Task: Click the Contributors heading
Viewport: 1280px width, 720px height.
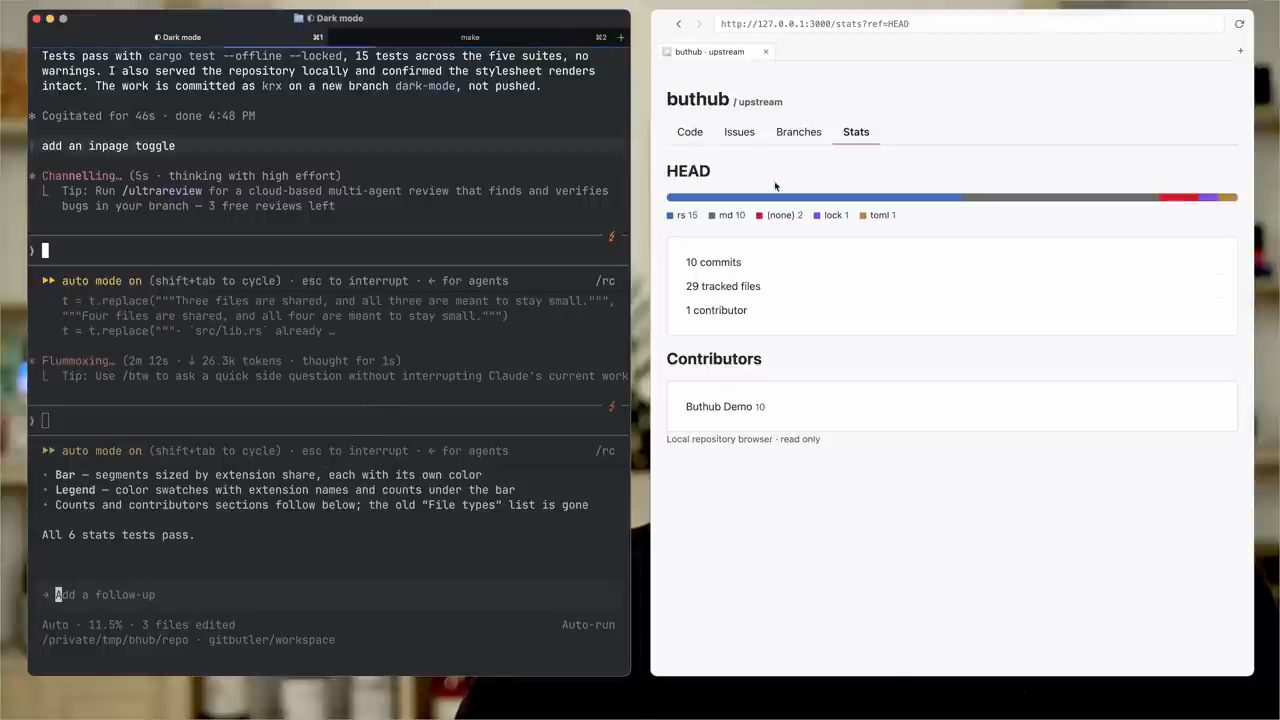Action: coord(714,359)
